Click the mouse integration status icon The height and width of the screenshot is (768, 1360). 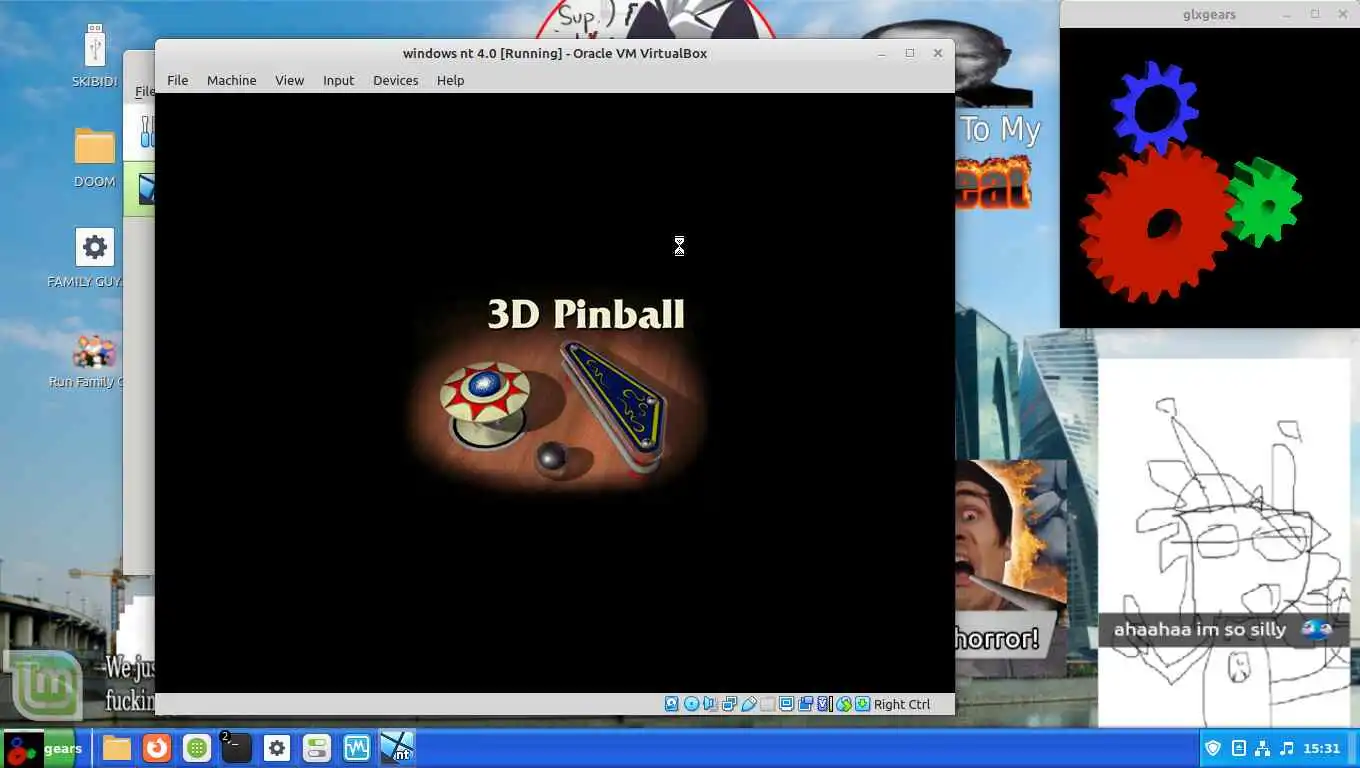click(844, 704)
